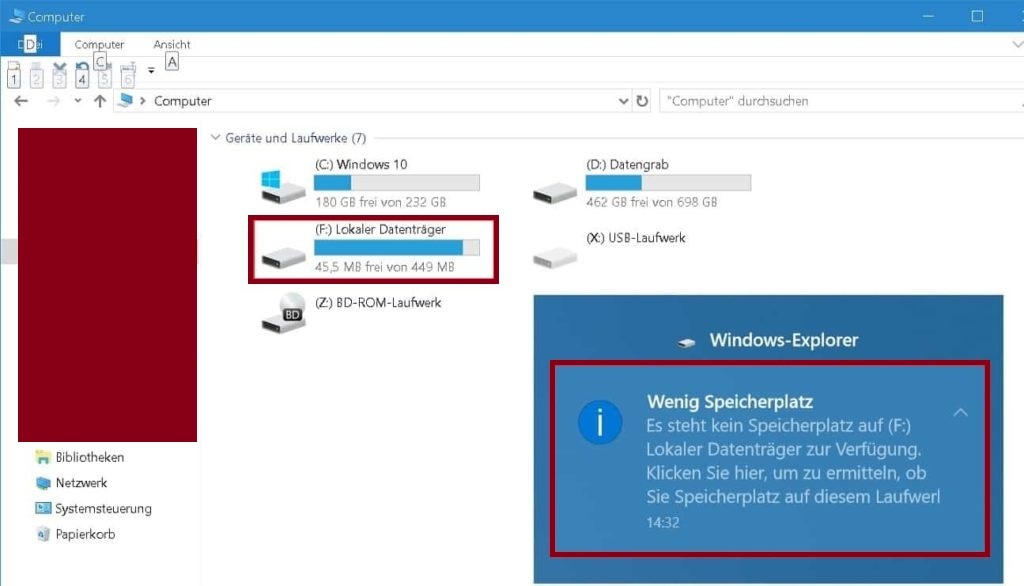Screen dimensions: 1024x586
Task: Click the text 180 GB frei von 232 GB
Action: (x=381, y=203)
